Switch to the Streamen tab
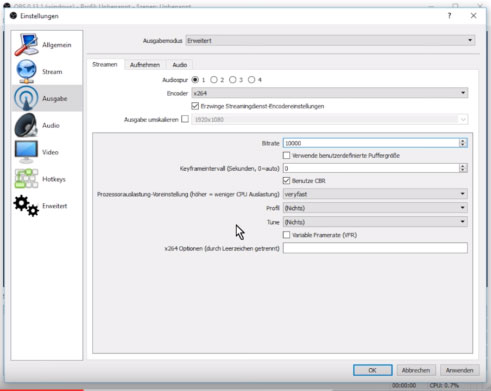Screen dimensions: 491x391 point(105,65)
